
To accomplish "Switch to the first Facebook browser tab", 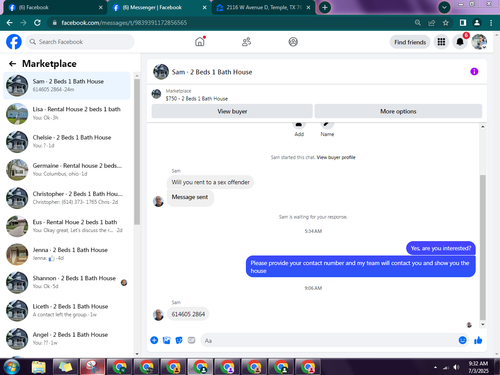I will coord(54,8).
